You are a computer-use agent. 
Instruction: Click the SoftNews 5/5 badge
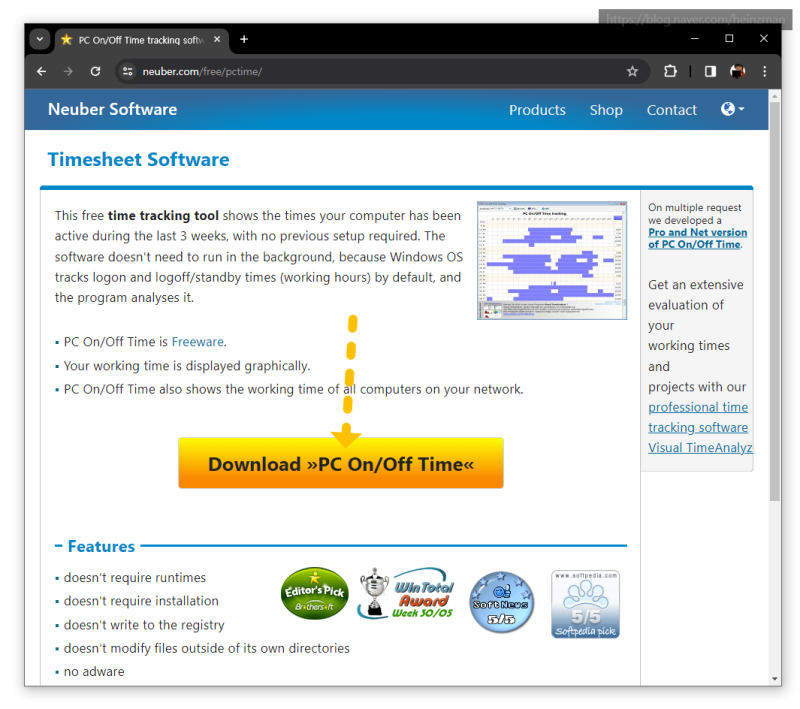[x=502, y=602]
